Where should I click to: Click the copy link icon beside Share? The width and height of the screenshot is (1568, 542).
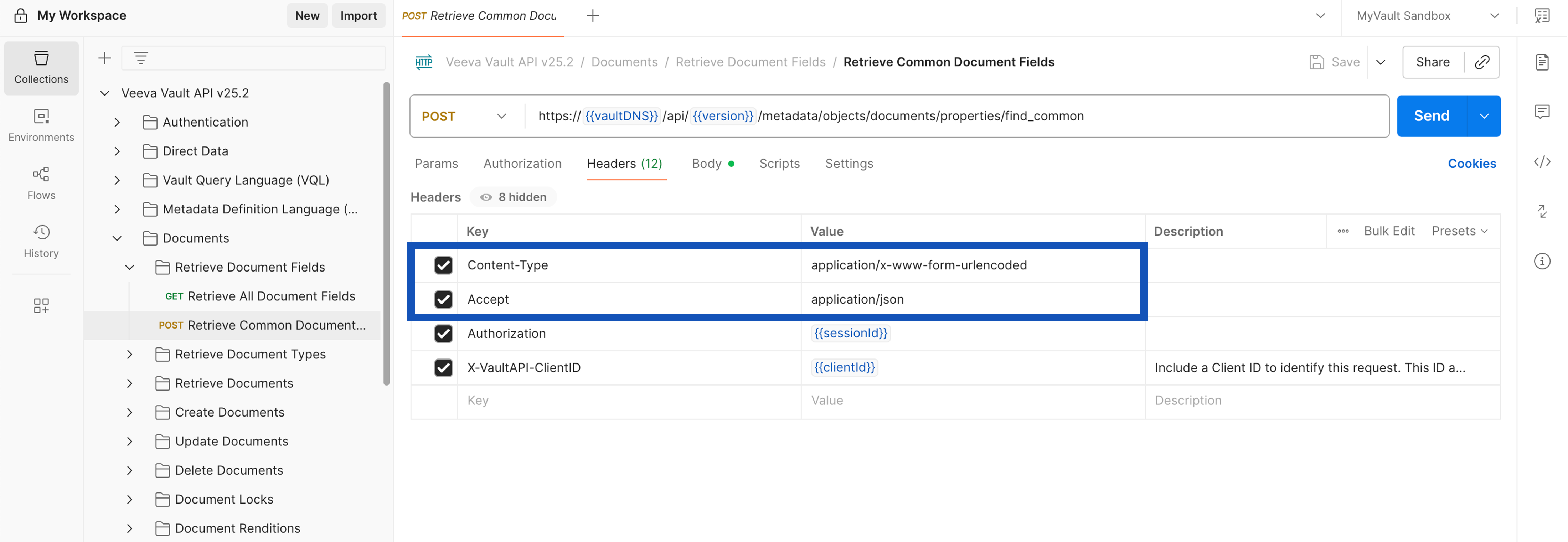point(1481,62)
